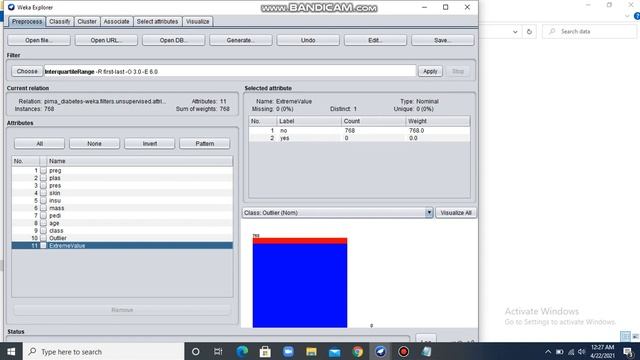Open Google Chrome from taskbar

click(358, 351)
